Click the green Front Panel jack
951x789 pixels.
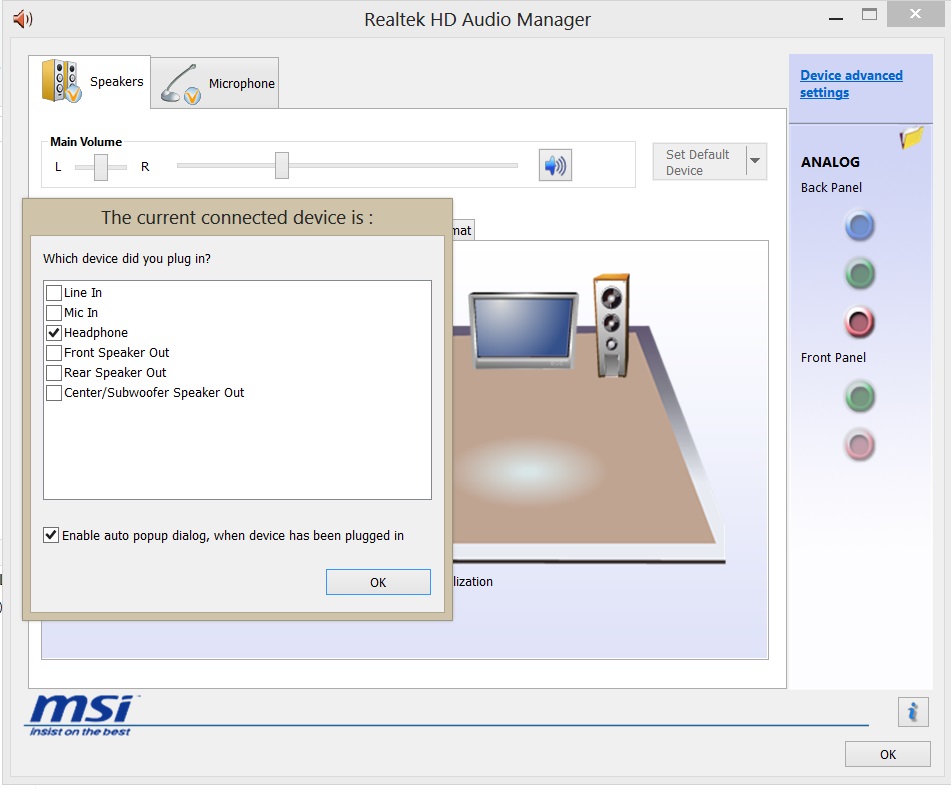tap(859, 397)
